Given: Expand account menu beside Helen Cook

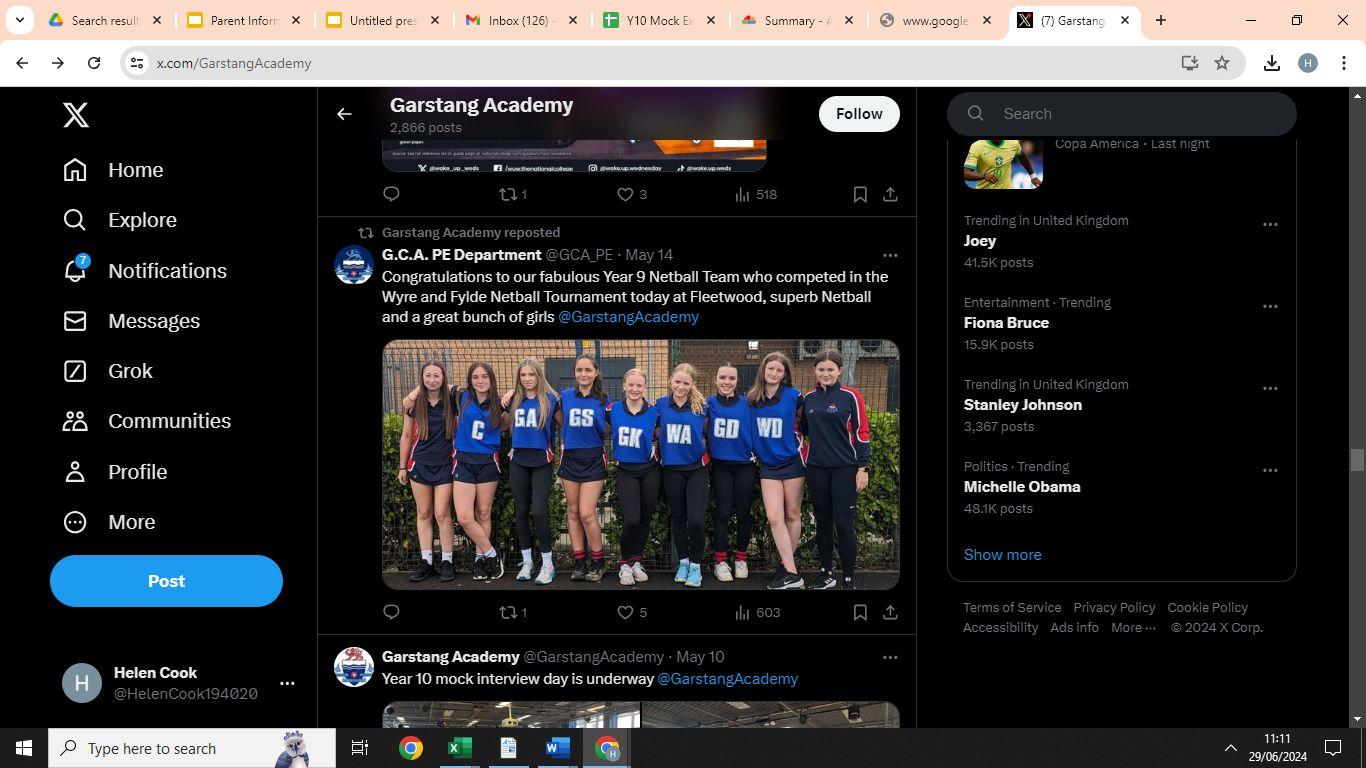Looking at the screenshot, I should (x=287, y=683).
